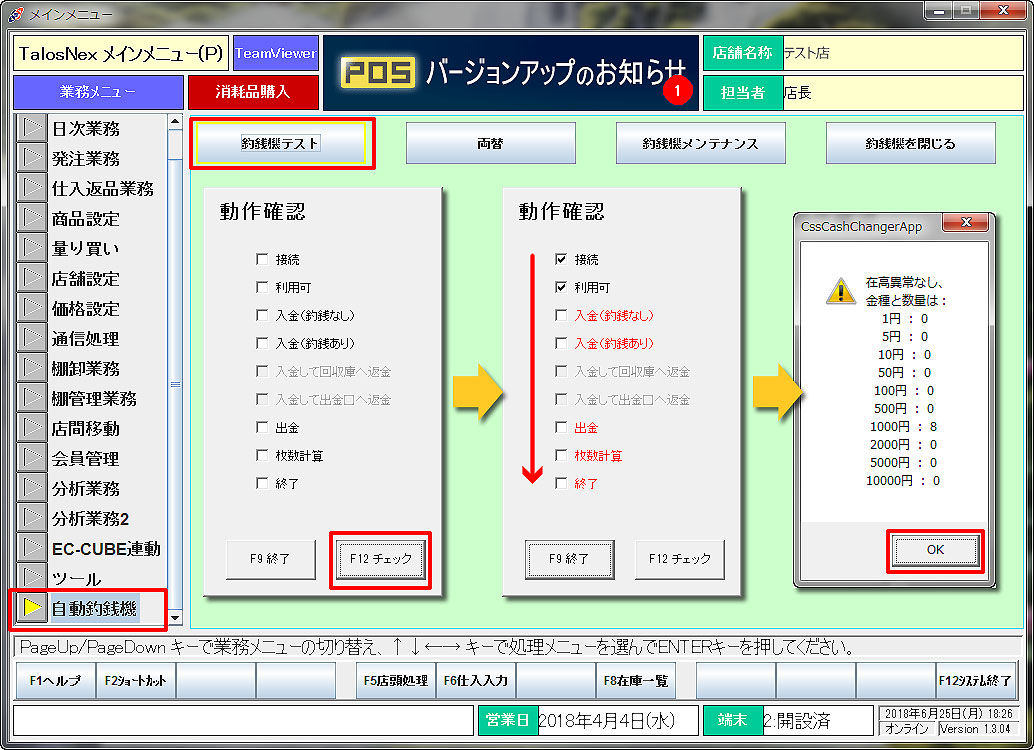Click the arrow icon beside 価格設定
The width and height of the screenshot is (1034, 750).
[x=31, y=308]
